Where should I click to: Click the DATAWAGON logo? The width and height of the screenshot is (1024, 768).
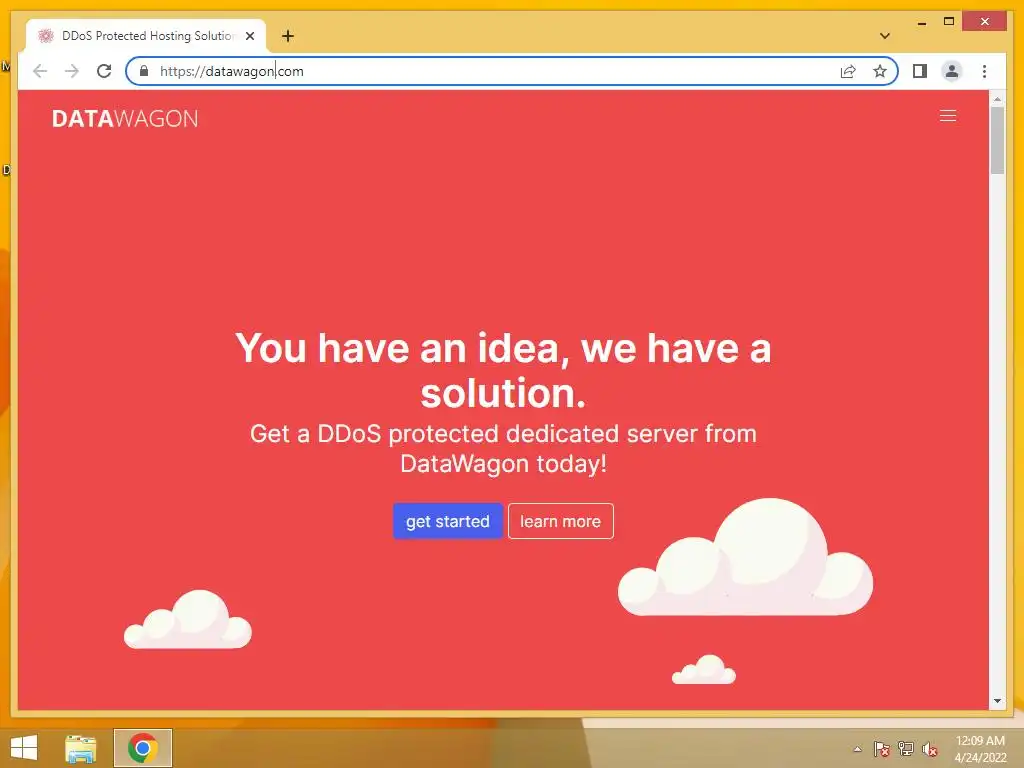tap(125, 118)
